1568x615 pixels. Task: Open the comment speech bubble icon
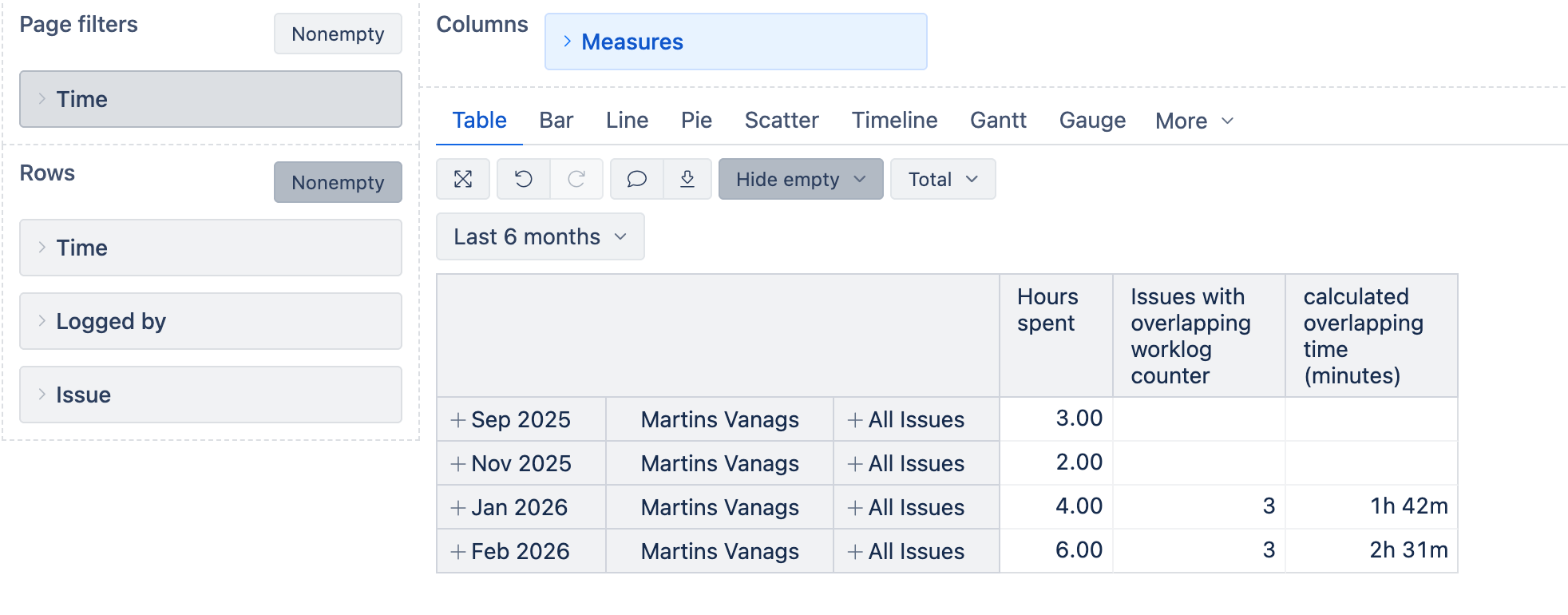[x=636, y=179]
